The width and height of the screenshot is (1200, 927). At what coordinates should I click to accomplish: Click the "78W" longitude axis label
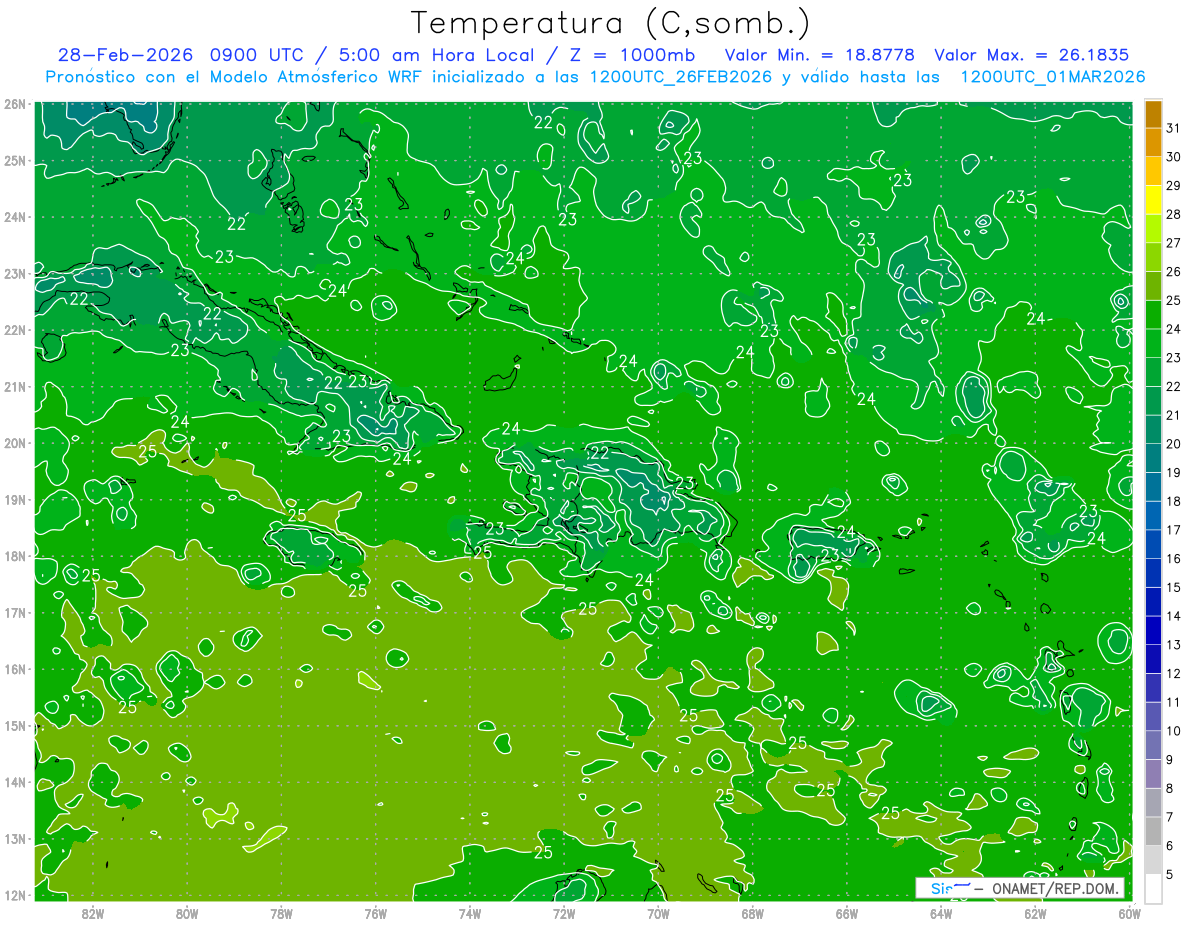coord(281,913)
